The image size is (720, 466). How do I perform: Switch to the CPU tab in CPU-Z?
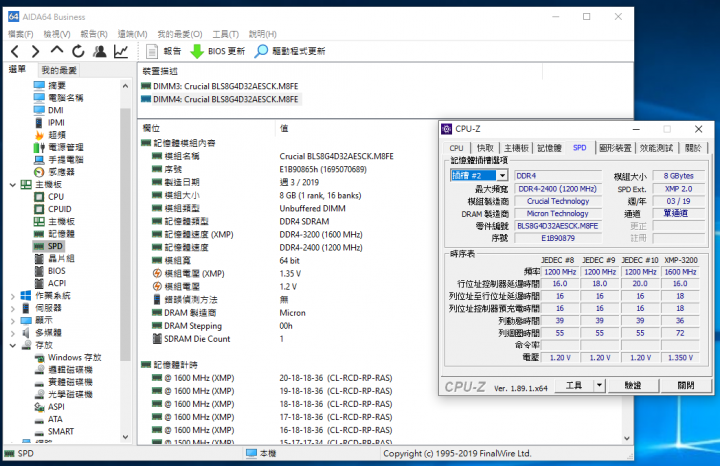(x=456, y=148)
